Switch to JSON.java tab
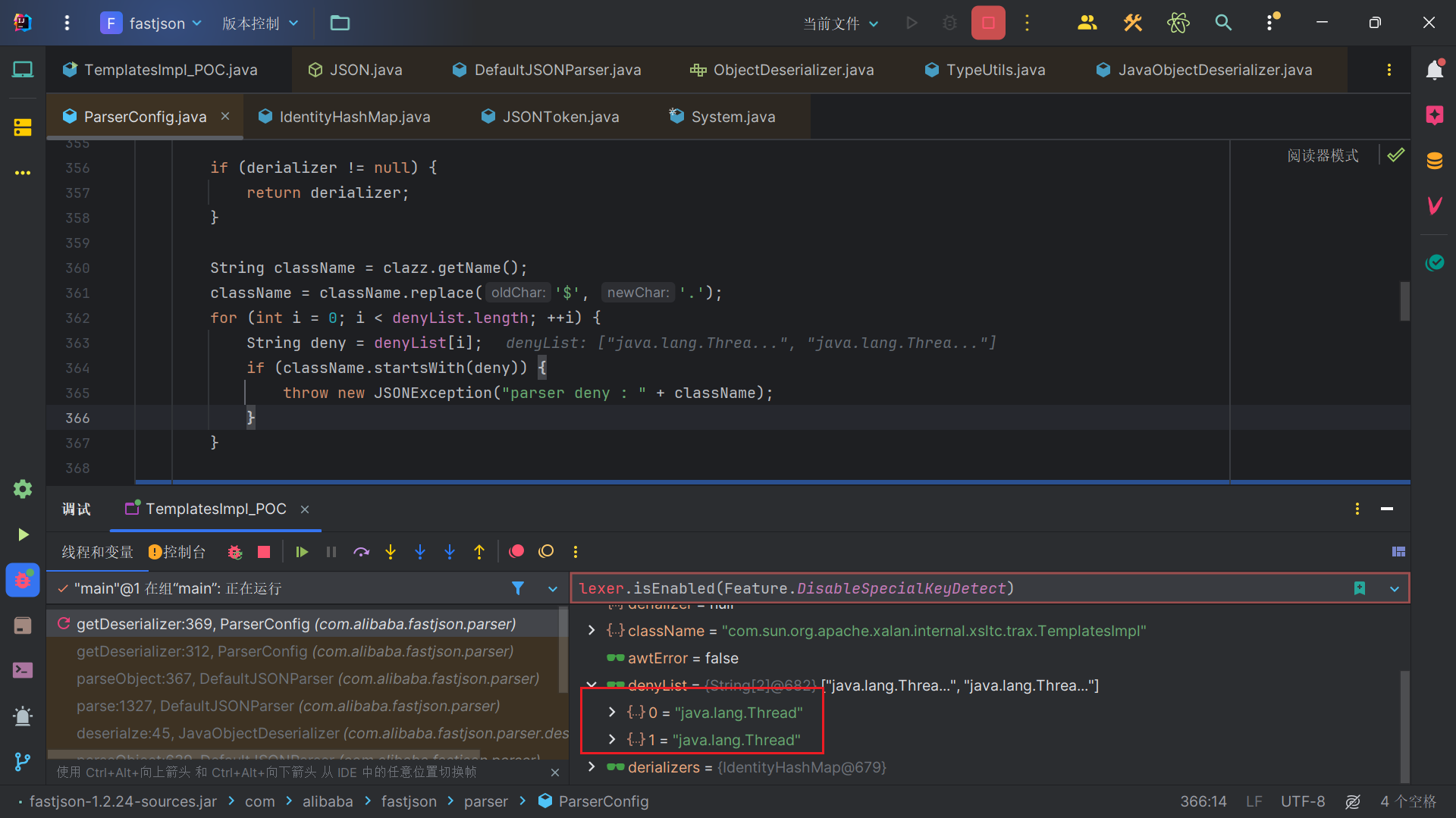1456x818 pixels. coord(356,70)
